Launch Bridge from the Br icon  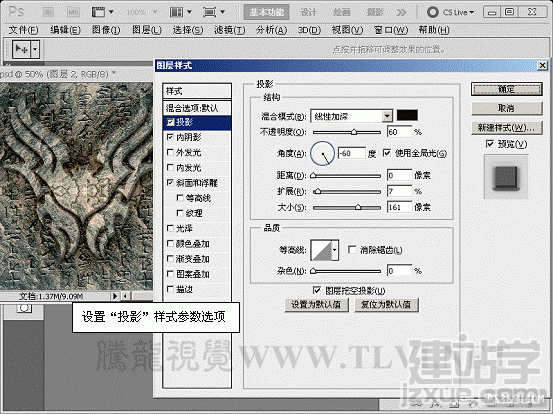[48, 12]
